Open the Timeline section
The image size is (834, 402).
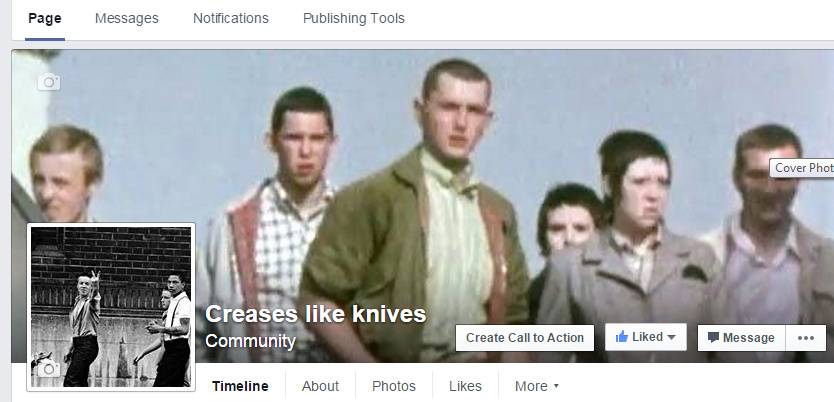[x=240, y=386]
